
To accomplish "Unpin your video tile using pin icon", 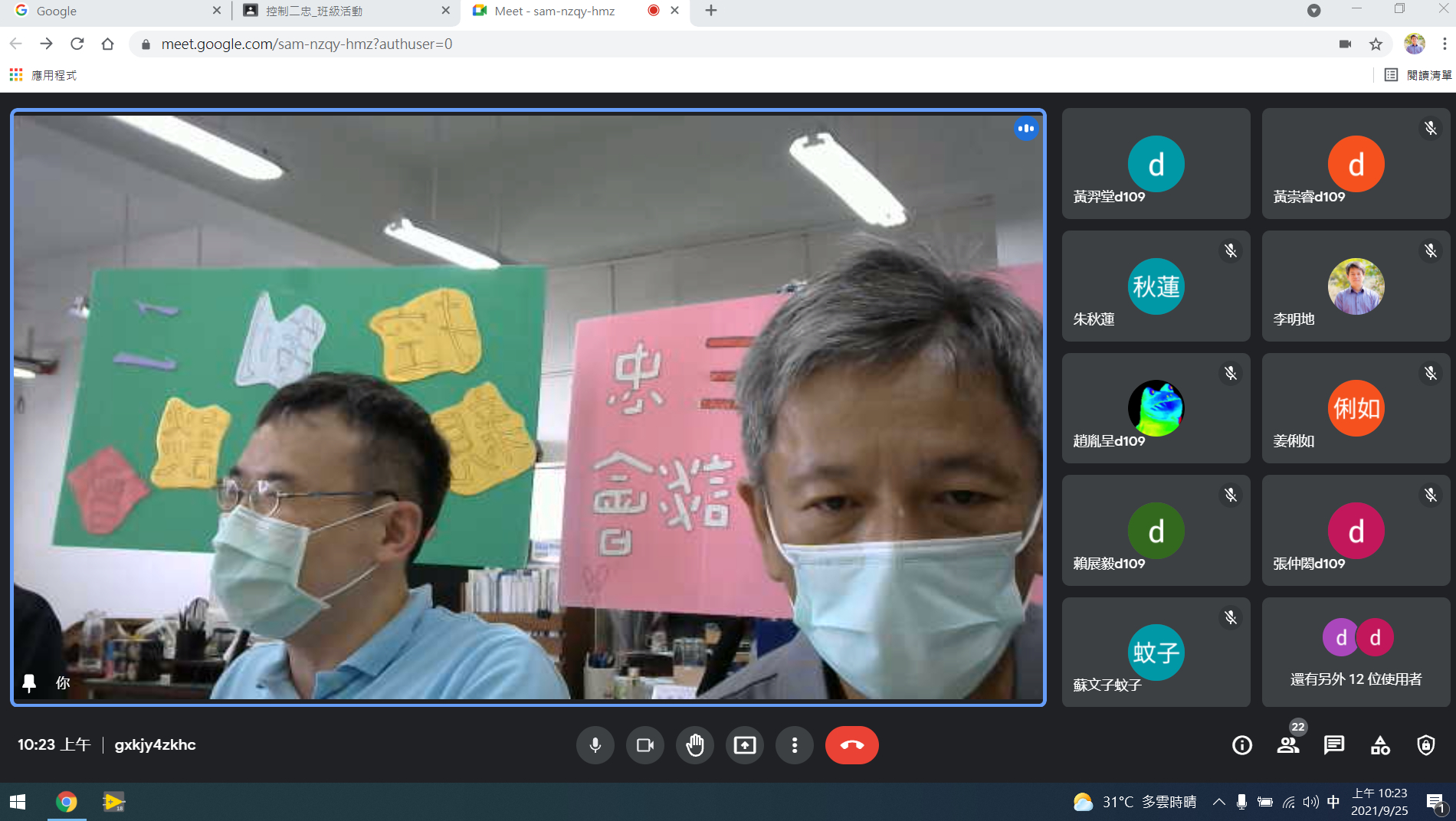I will (29, 683).
